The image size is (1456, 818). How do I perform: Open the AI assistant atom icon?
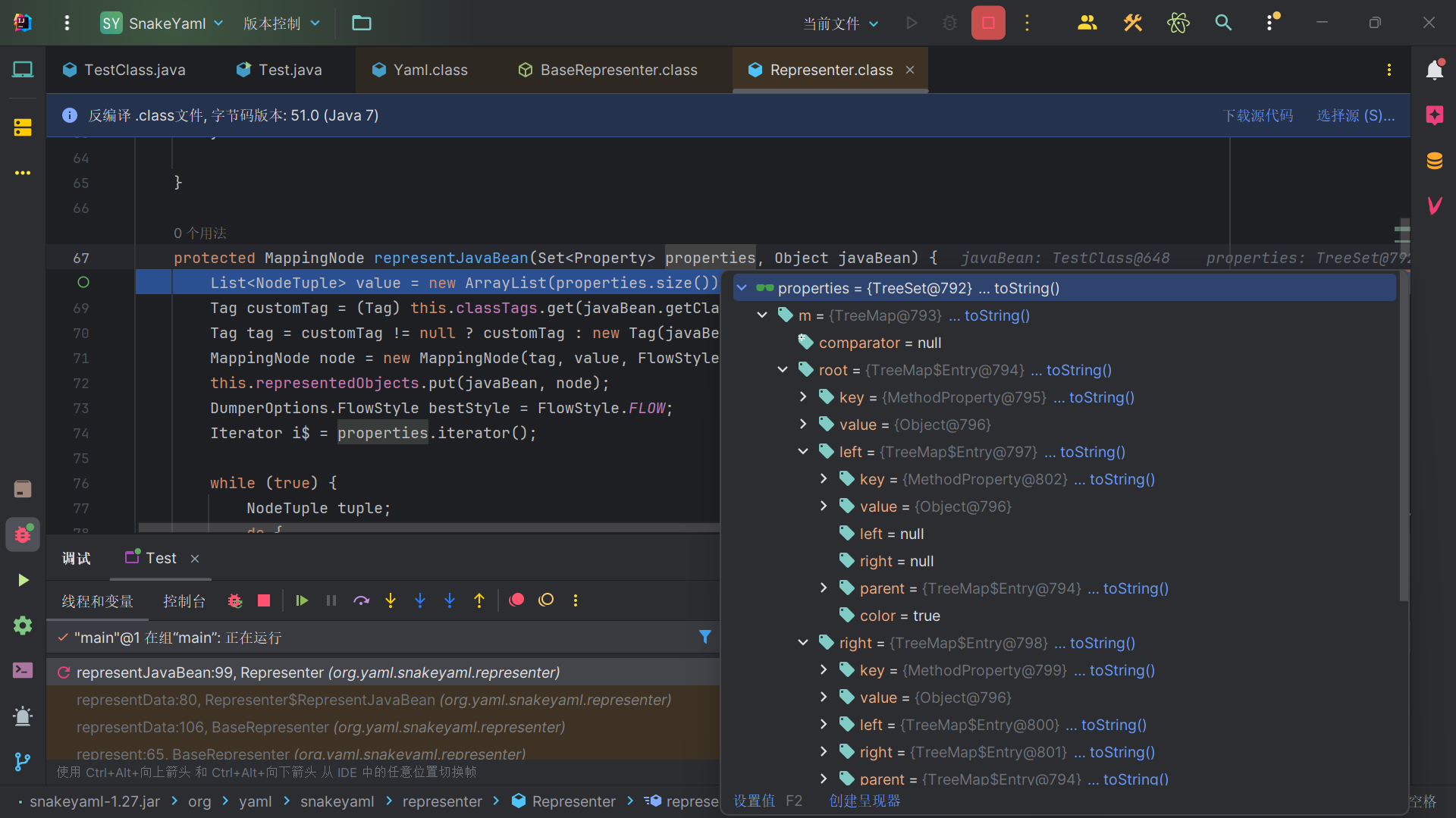tap(1178, 24)
